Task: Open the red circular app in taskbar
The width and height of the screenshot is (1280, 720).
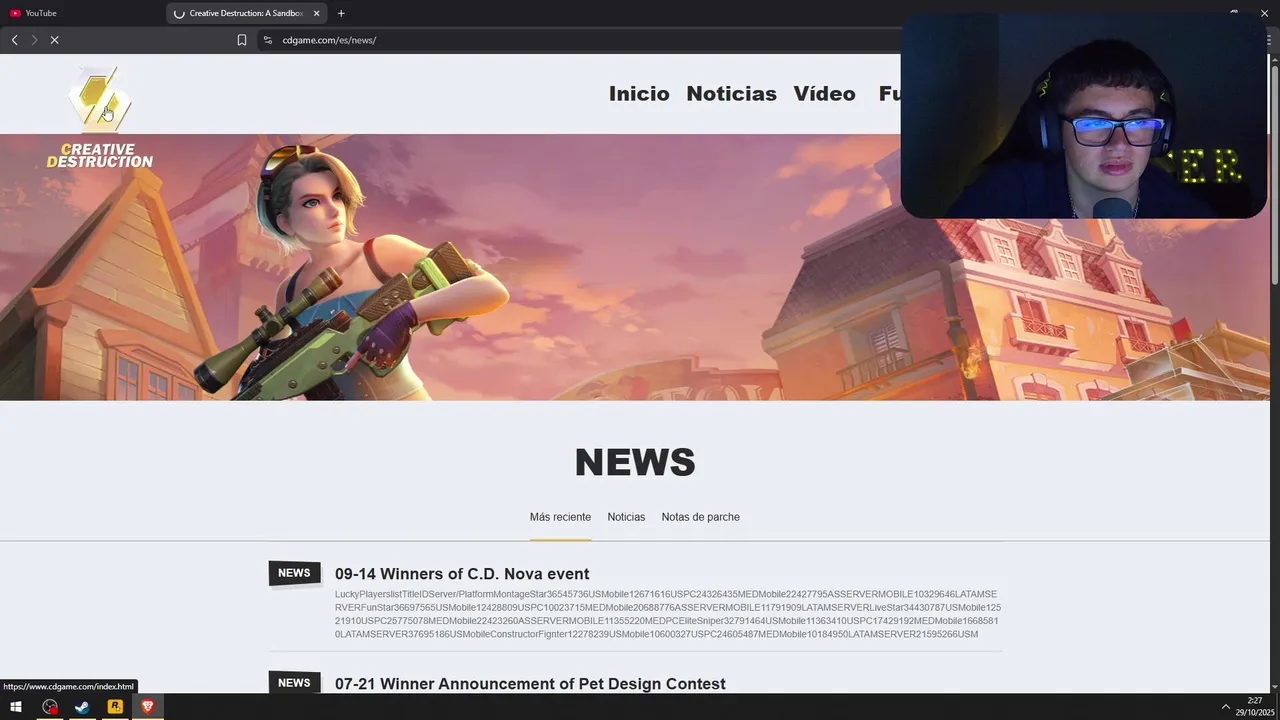Action: (x=50, y=707)
